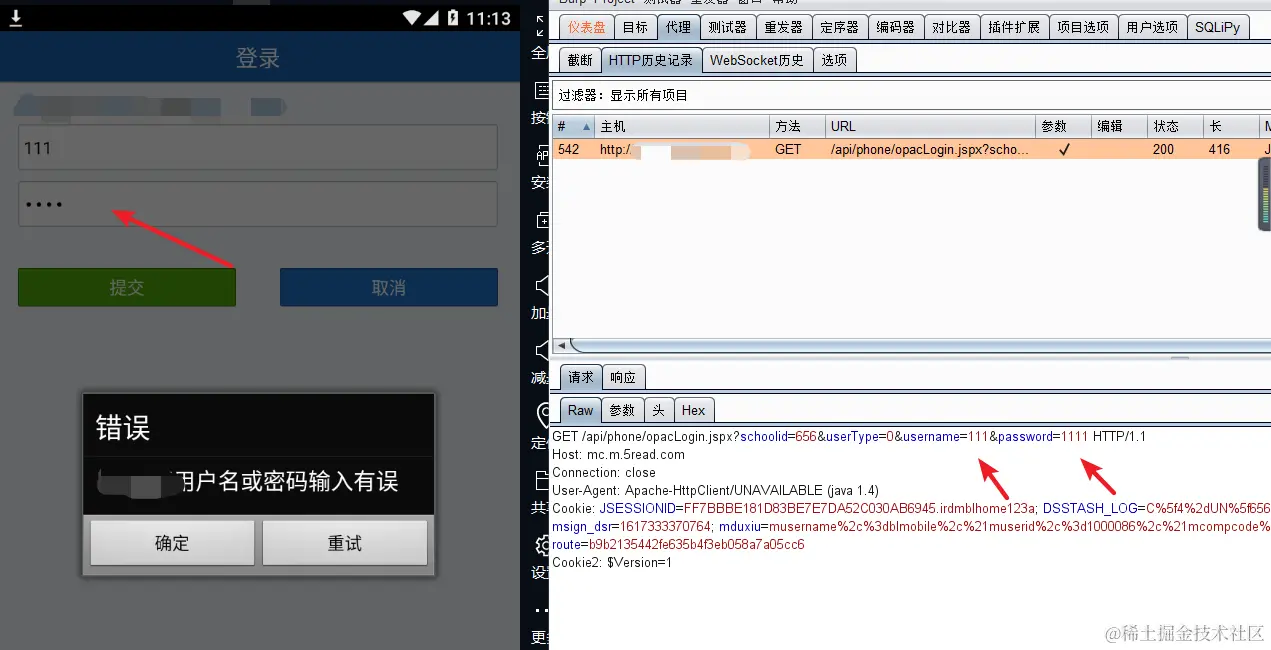Click the sort arrow in the # column header
The width and height of the screenshot is (1271, 650).
tap(585, 127)
